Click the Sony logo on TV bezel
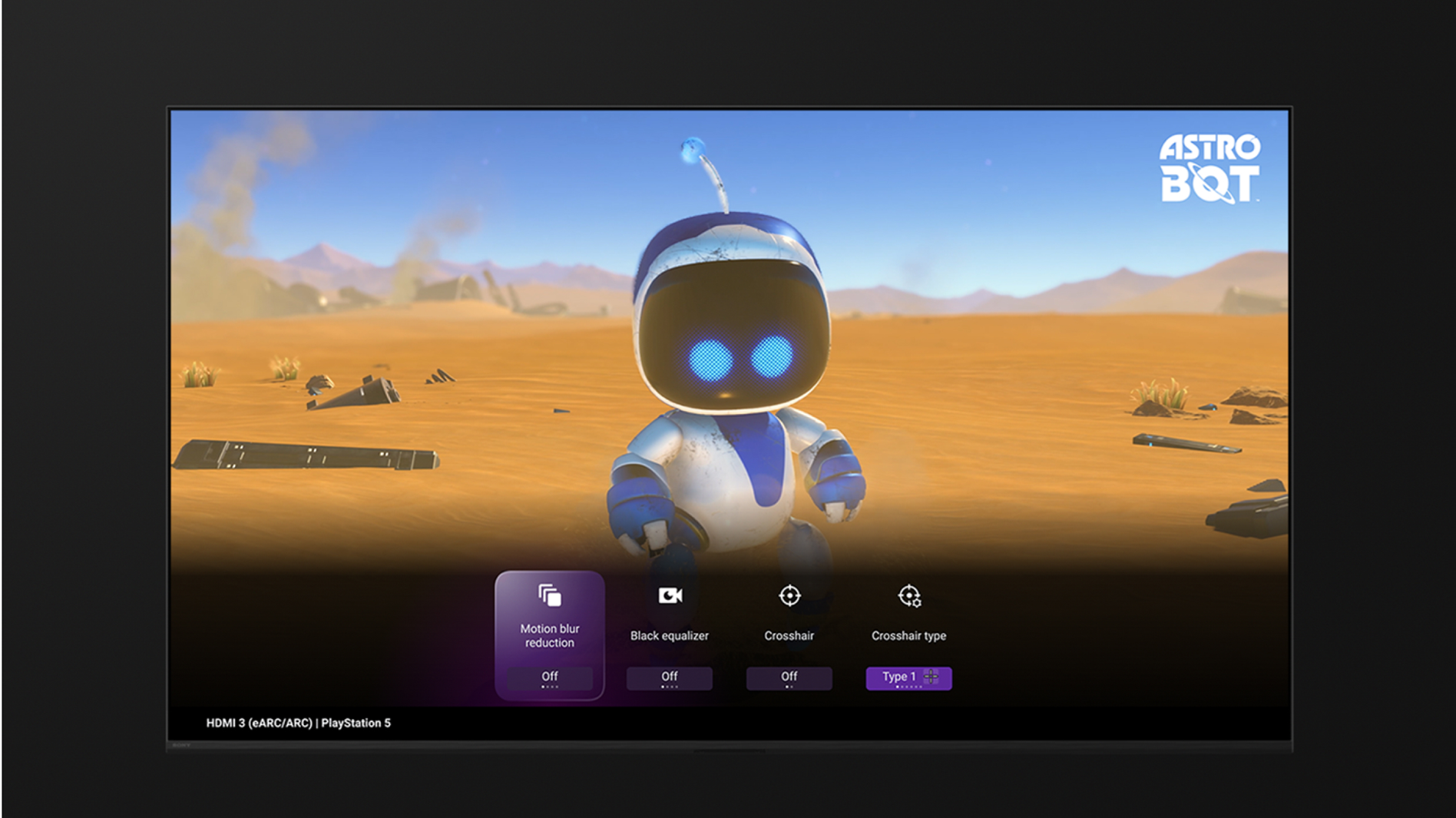Image resolution: width=1456 pixels, height=818 pixels. point(180,745)
